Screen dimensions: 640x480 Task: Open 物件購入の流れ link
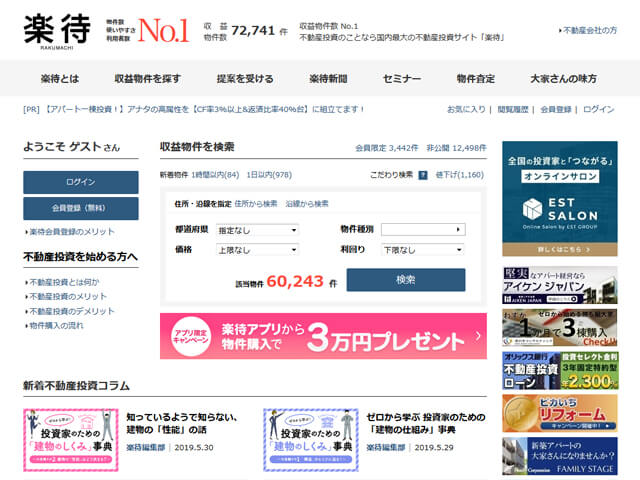coord(54,325)
